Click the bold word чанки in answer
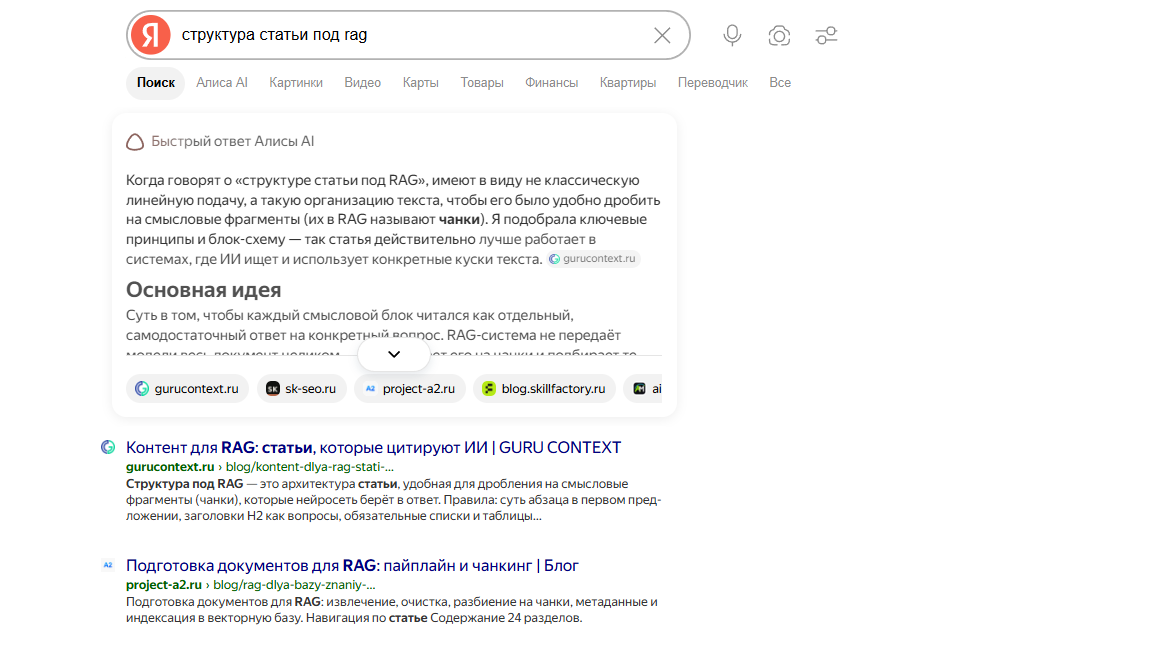Screen dimensions: 1162x646 (459, 219)
